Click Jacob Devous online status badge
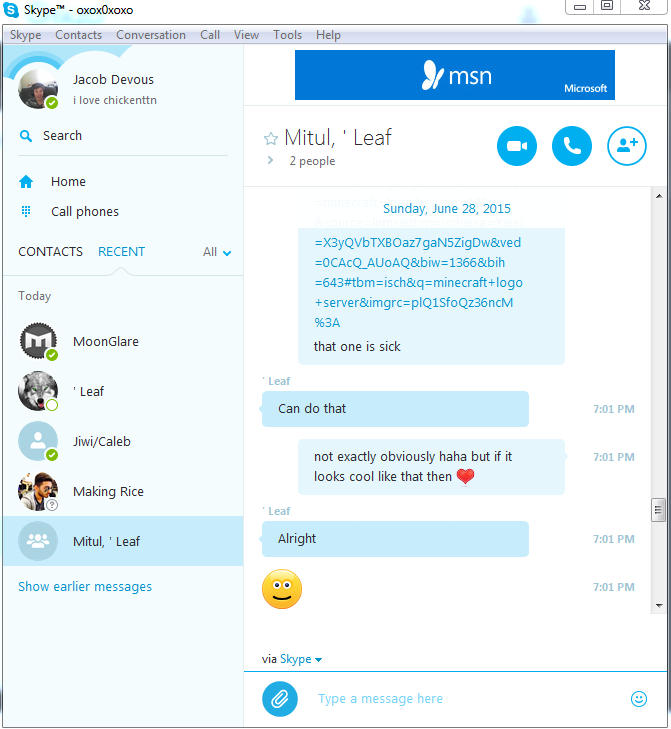This screenshot has height=729, width=671. 52,103
